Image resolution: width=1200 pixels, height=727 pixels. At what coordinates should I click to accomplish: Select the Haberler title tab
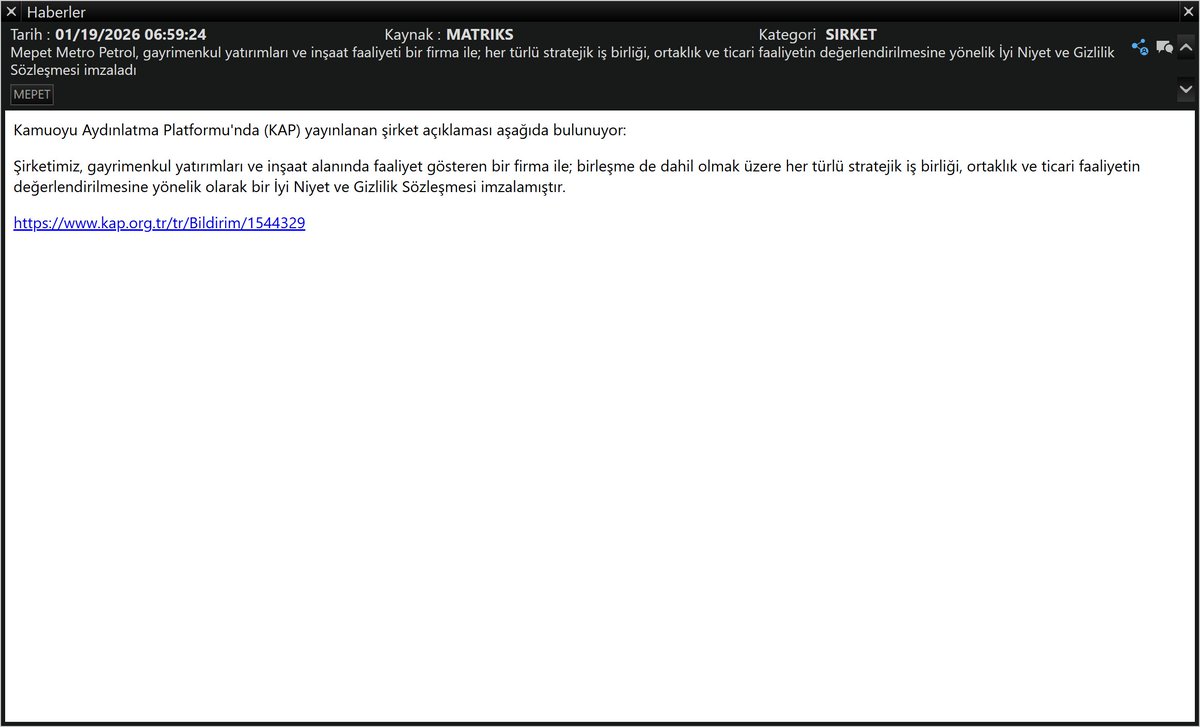click(56, 11)
